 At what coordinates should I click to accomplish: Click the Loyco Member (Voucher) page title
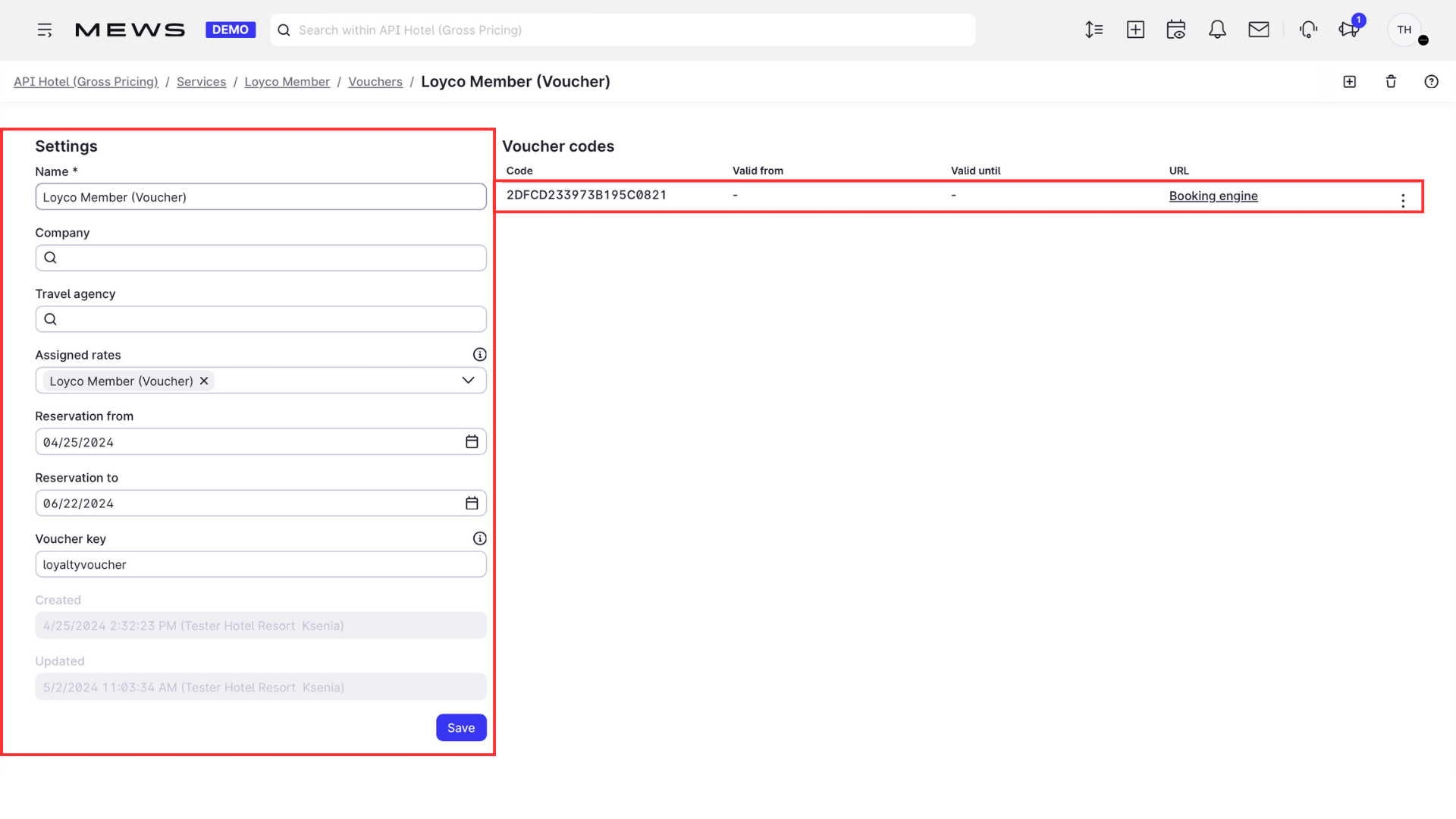pyautogui.click(x=516, y=82)
